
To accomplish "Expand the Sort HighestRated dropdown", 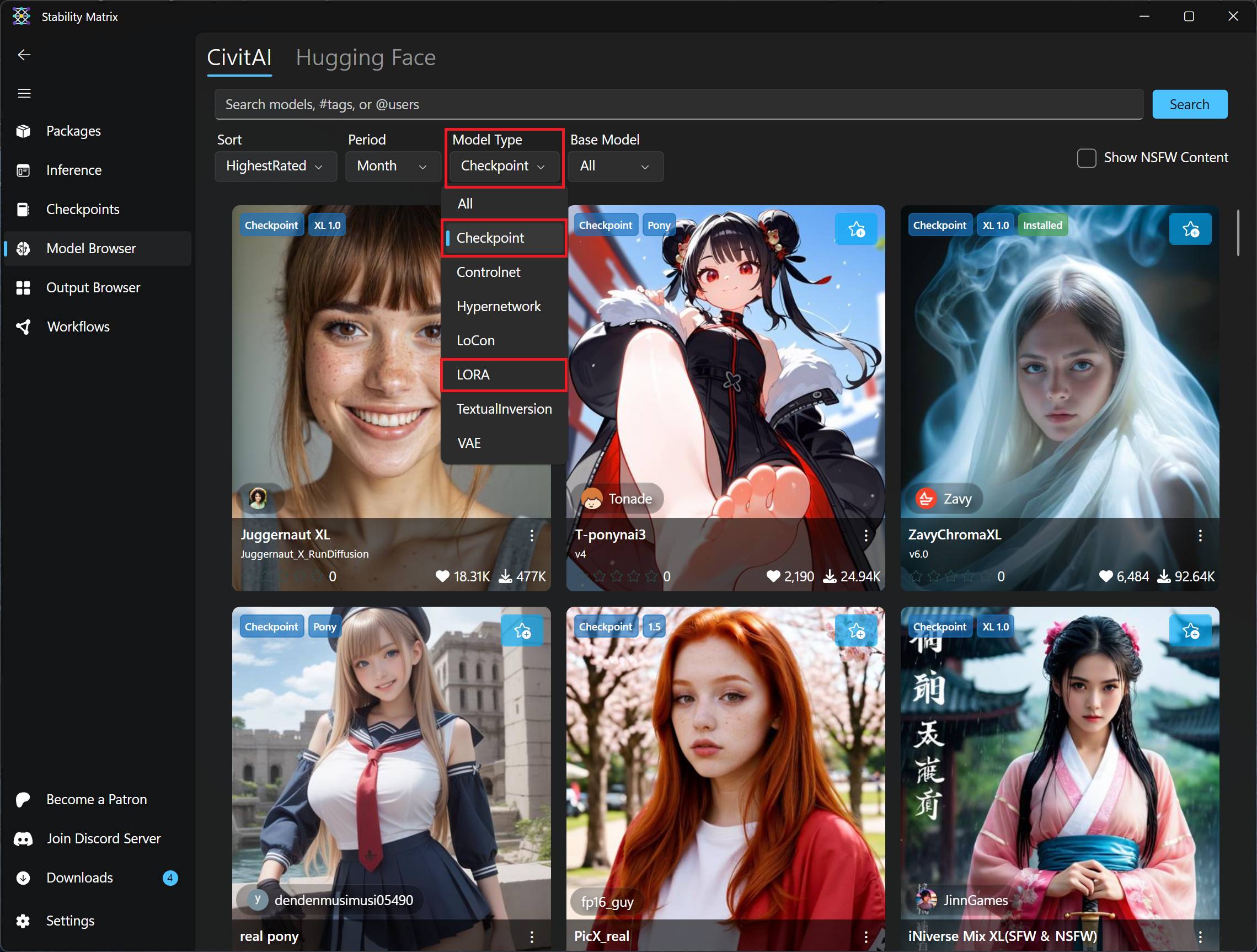I will 275,166.
